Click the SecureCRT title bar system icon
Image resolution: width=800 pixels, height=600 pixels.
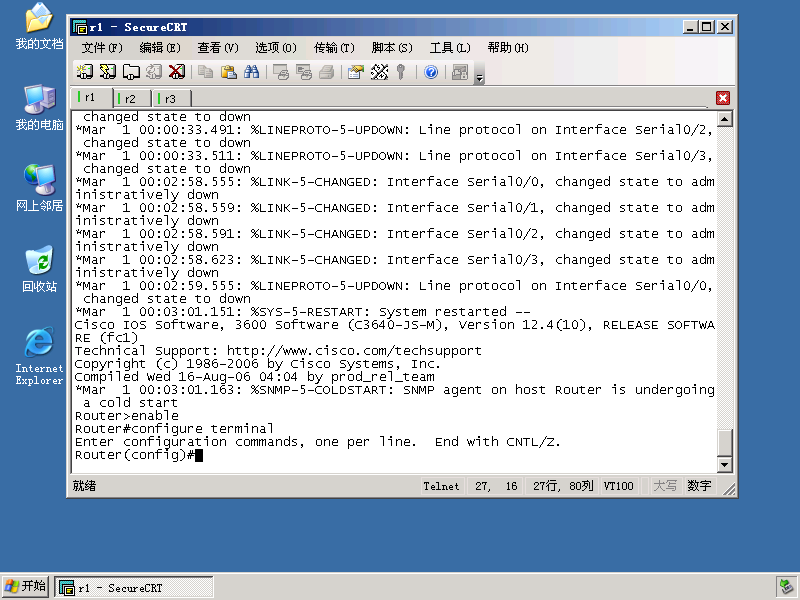(80, 27)
